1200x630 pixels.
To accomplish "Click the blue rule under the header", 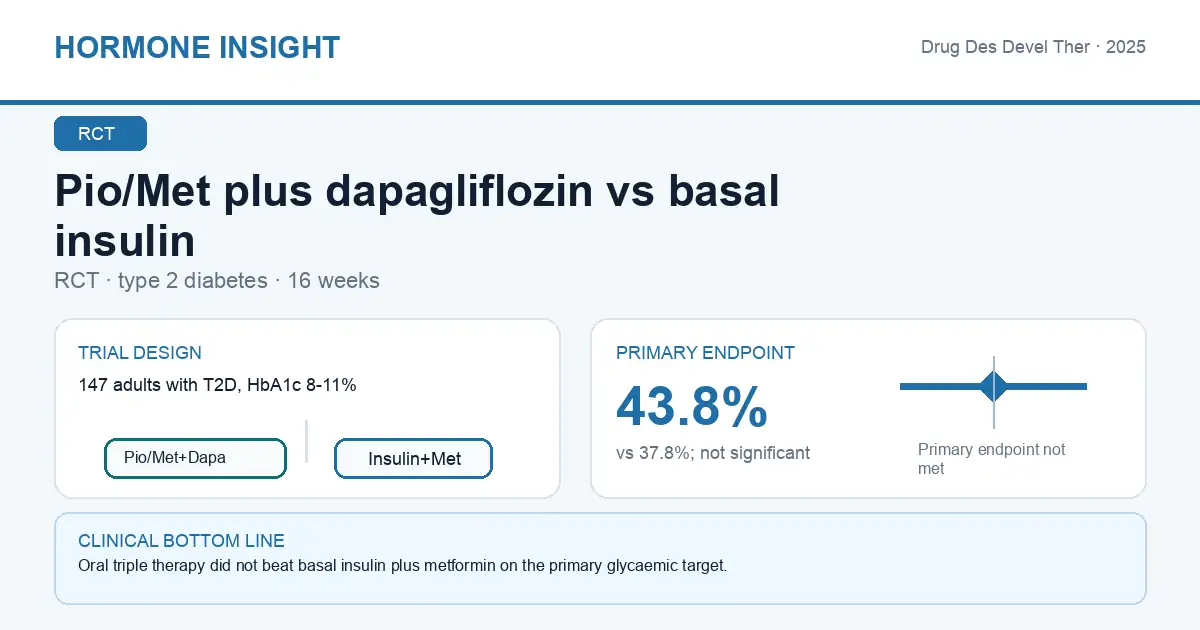I will (600, 102).
